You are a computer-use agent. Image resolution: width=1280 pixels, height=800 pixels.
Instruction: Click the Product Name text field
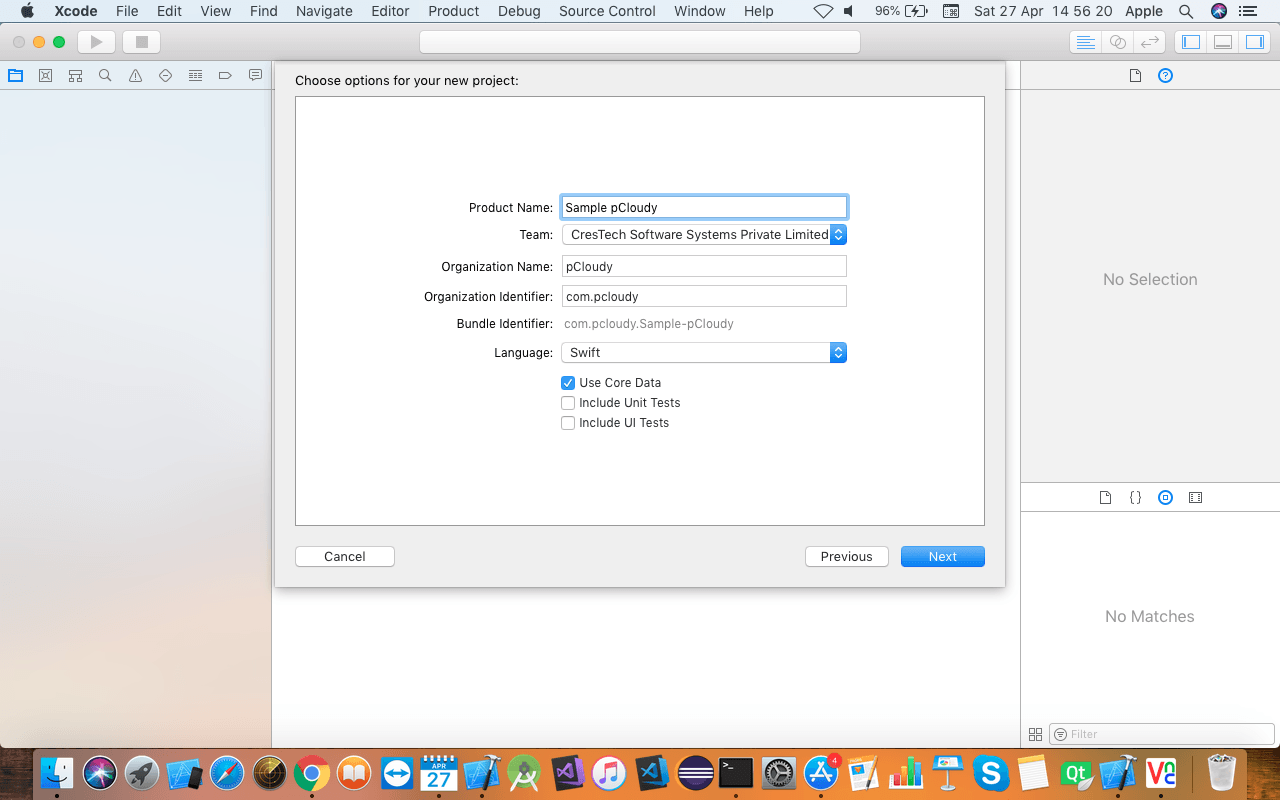click(x=704, y=207)
